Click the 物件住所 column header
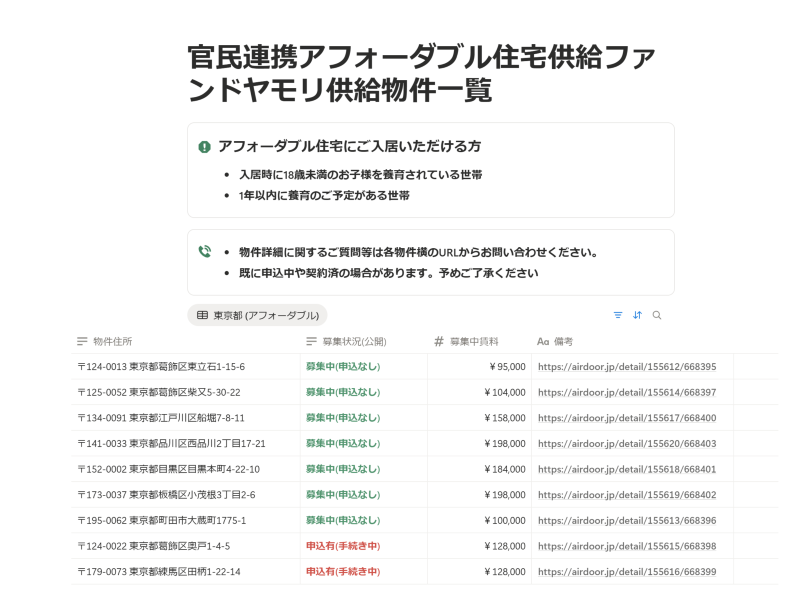Image resolution: width=800 pixels, height=600 pixels. point(186,341)
